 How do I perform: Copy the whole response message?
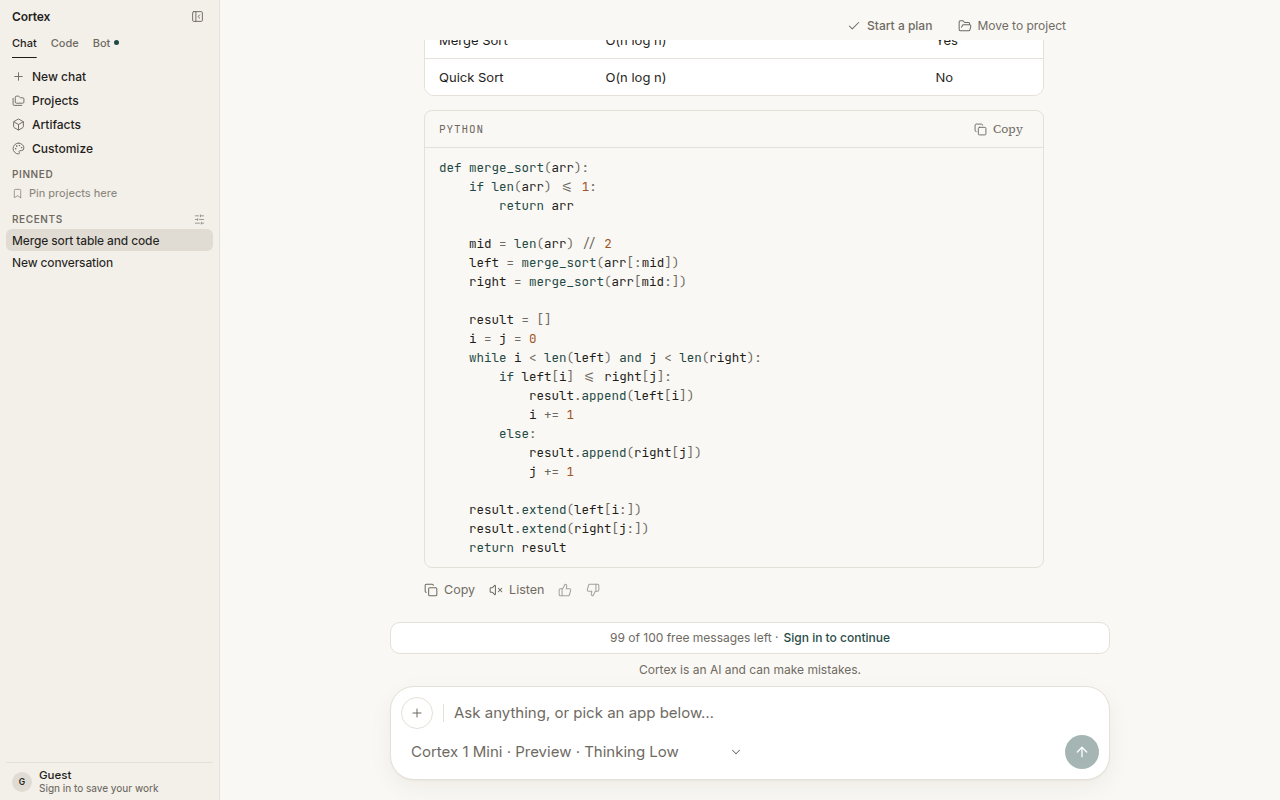pyautogui.click(x=449, y=590)
